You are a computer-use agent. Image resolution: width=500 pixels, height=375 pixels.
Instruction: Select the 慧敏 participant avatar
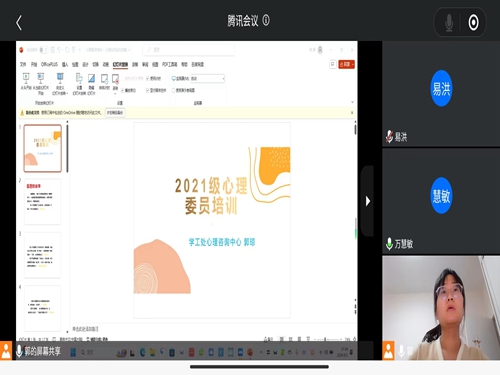(x=441, y=196)
